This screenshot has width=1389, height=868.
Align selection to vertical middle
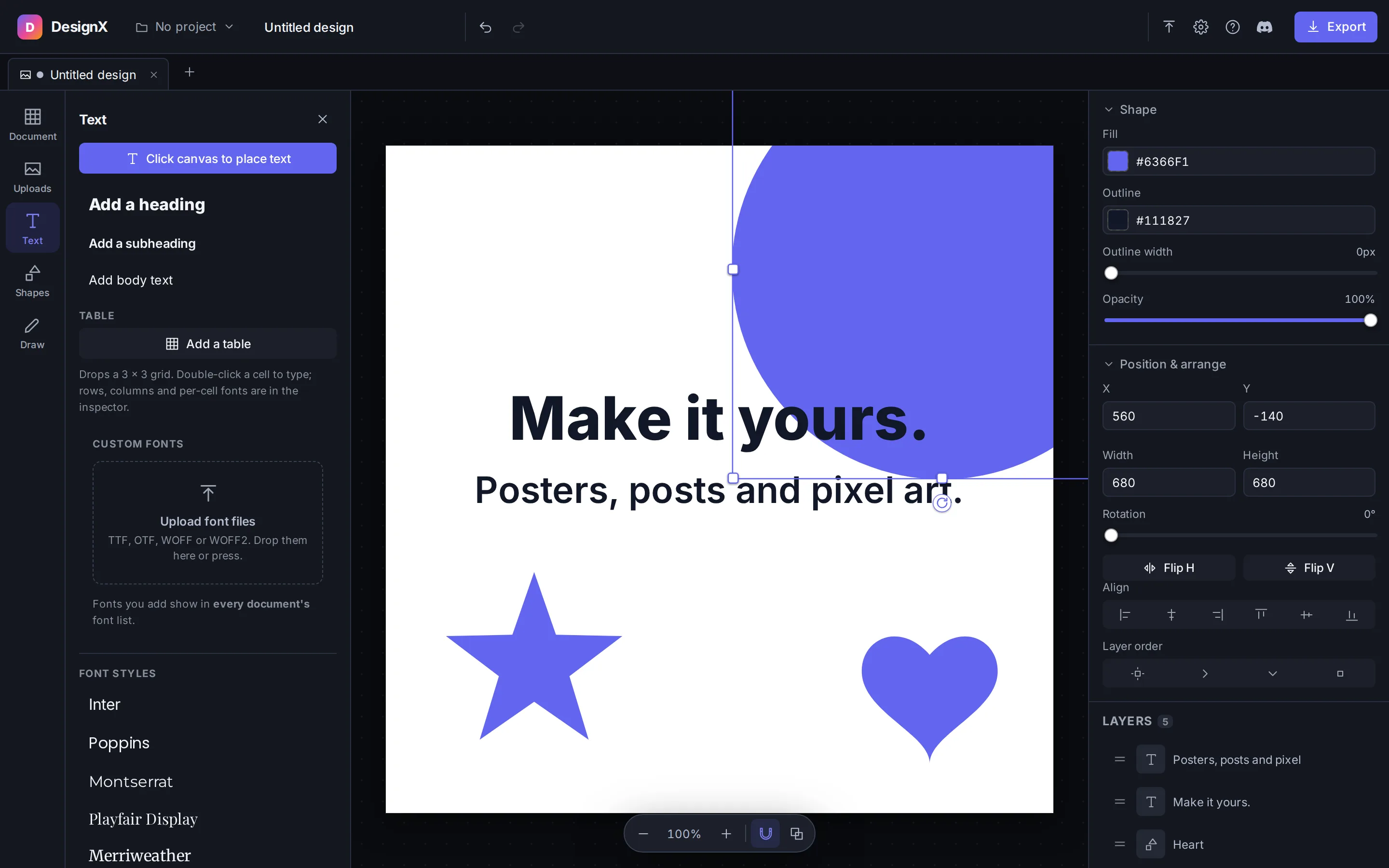pyautogui.click(x=1307, y=615)
